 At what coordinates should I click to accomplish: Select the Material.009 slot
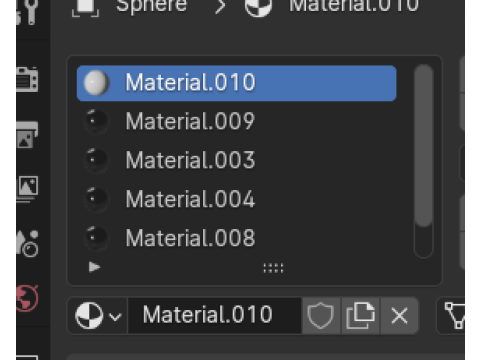pos(236,121)
